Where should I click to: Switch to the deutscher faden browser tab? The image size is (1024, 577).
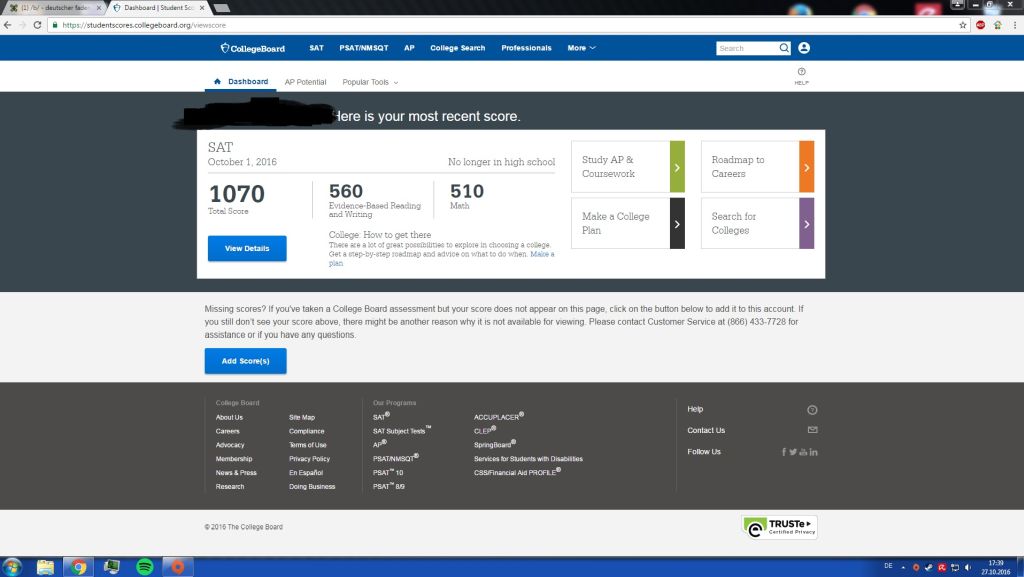[x=54, y=8]
